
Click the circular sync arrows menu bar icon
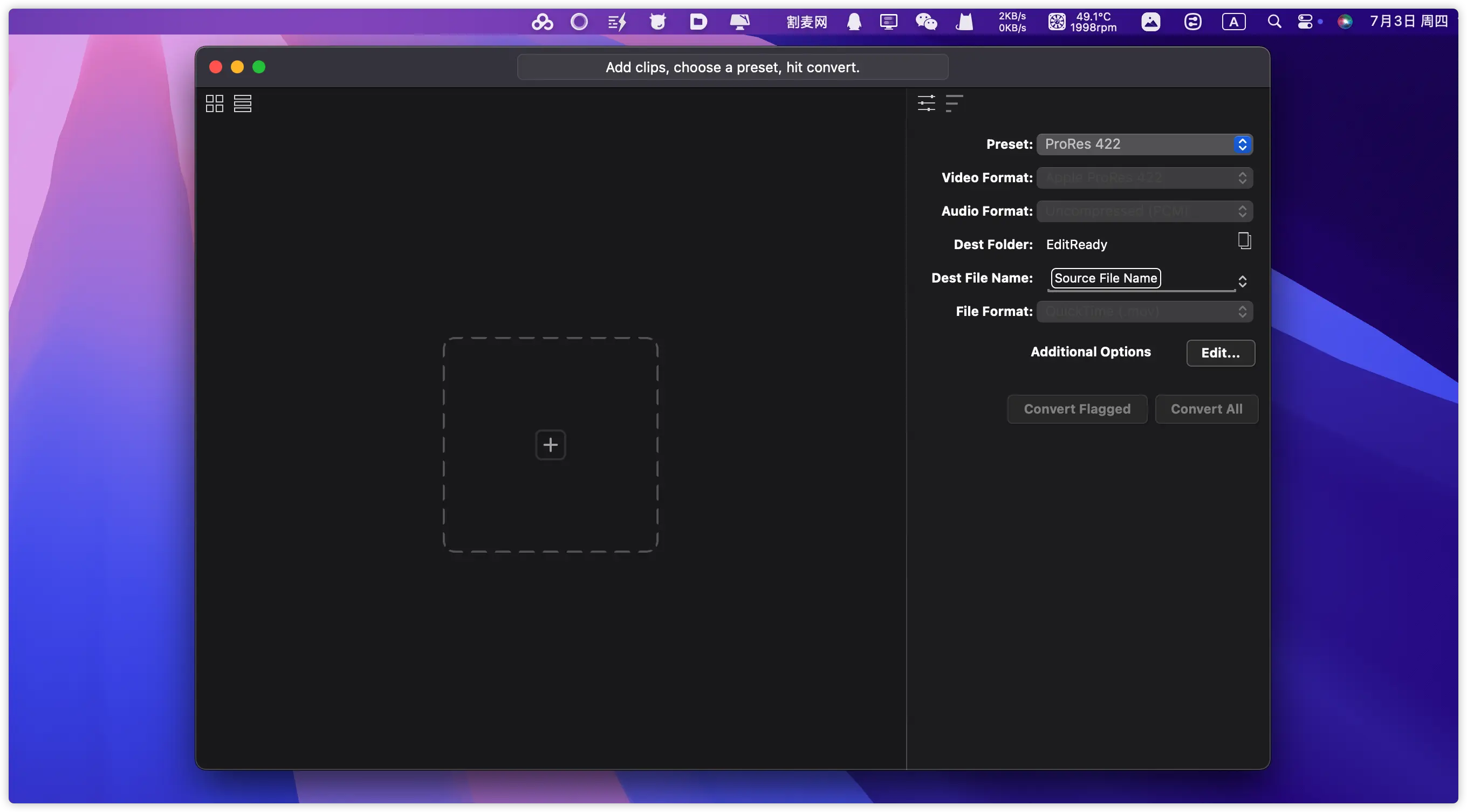[x=1192, y=22]
